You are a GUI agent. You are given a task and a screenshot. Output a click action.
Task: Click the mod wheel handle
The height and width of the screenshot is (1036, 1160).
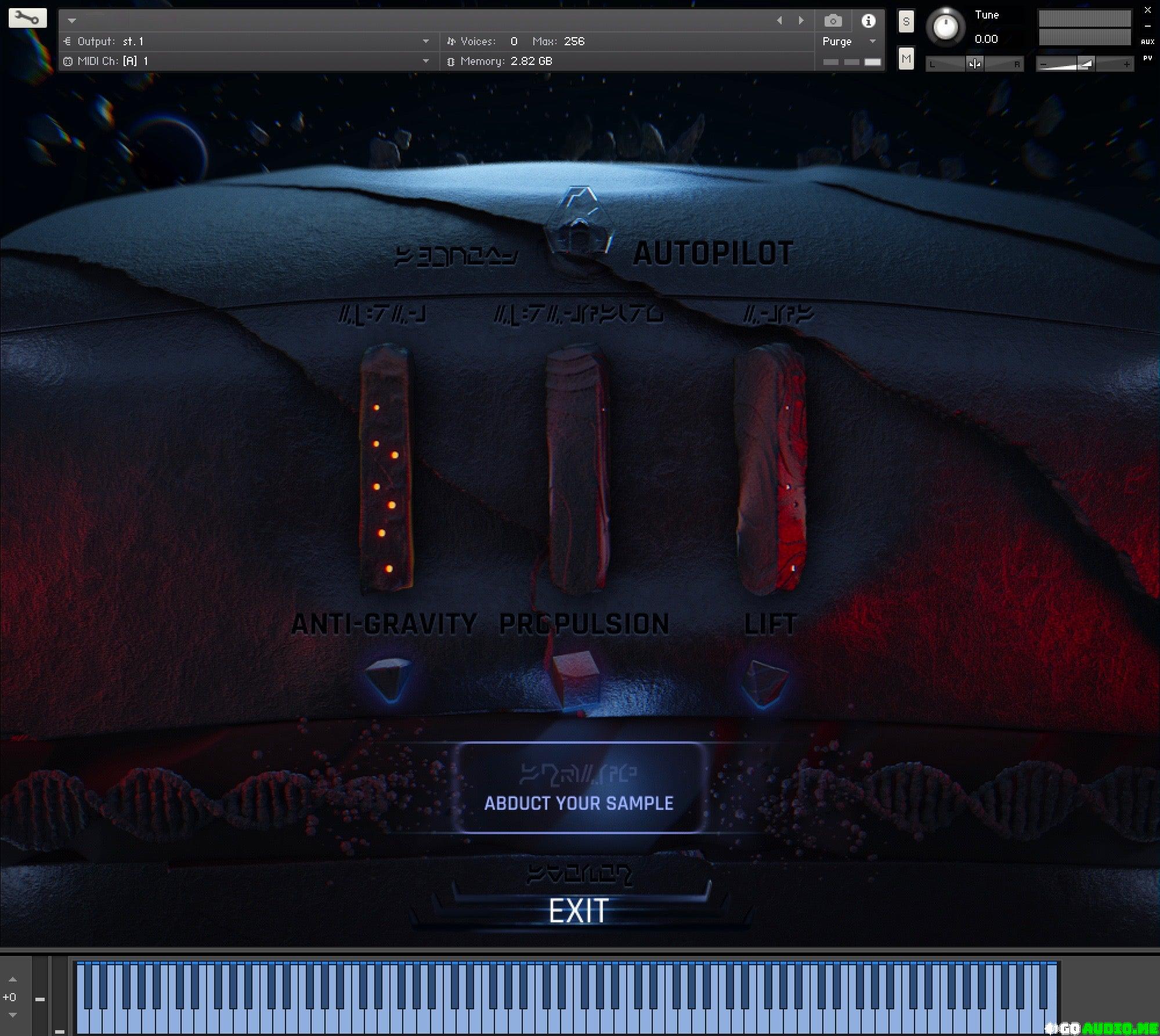(x=59, y=1032)
